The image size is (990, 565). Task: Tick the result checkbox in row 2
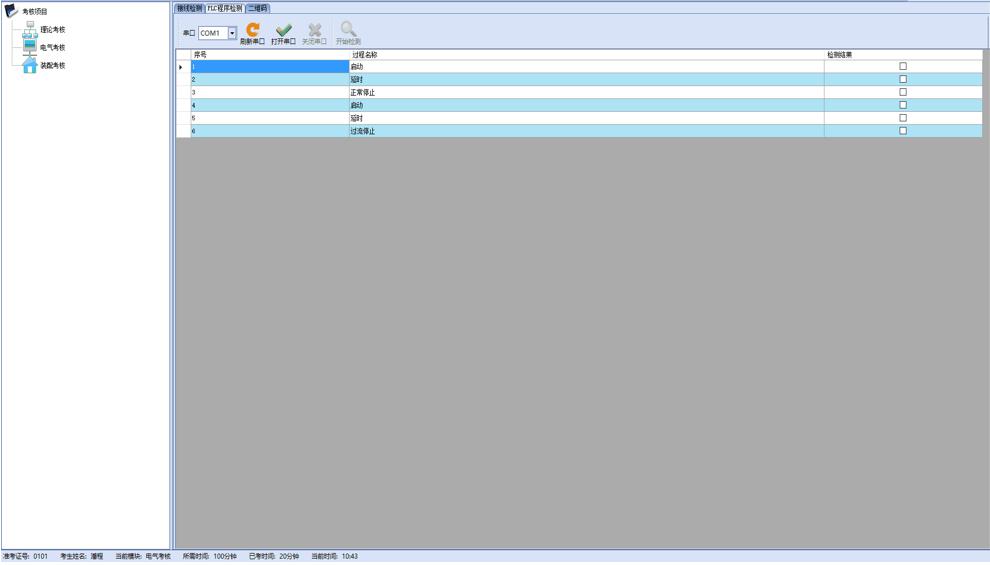[x=903, y=79]
